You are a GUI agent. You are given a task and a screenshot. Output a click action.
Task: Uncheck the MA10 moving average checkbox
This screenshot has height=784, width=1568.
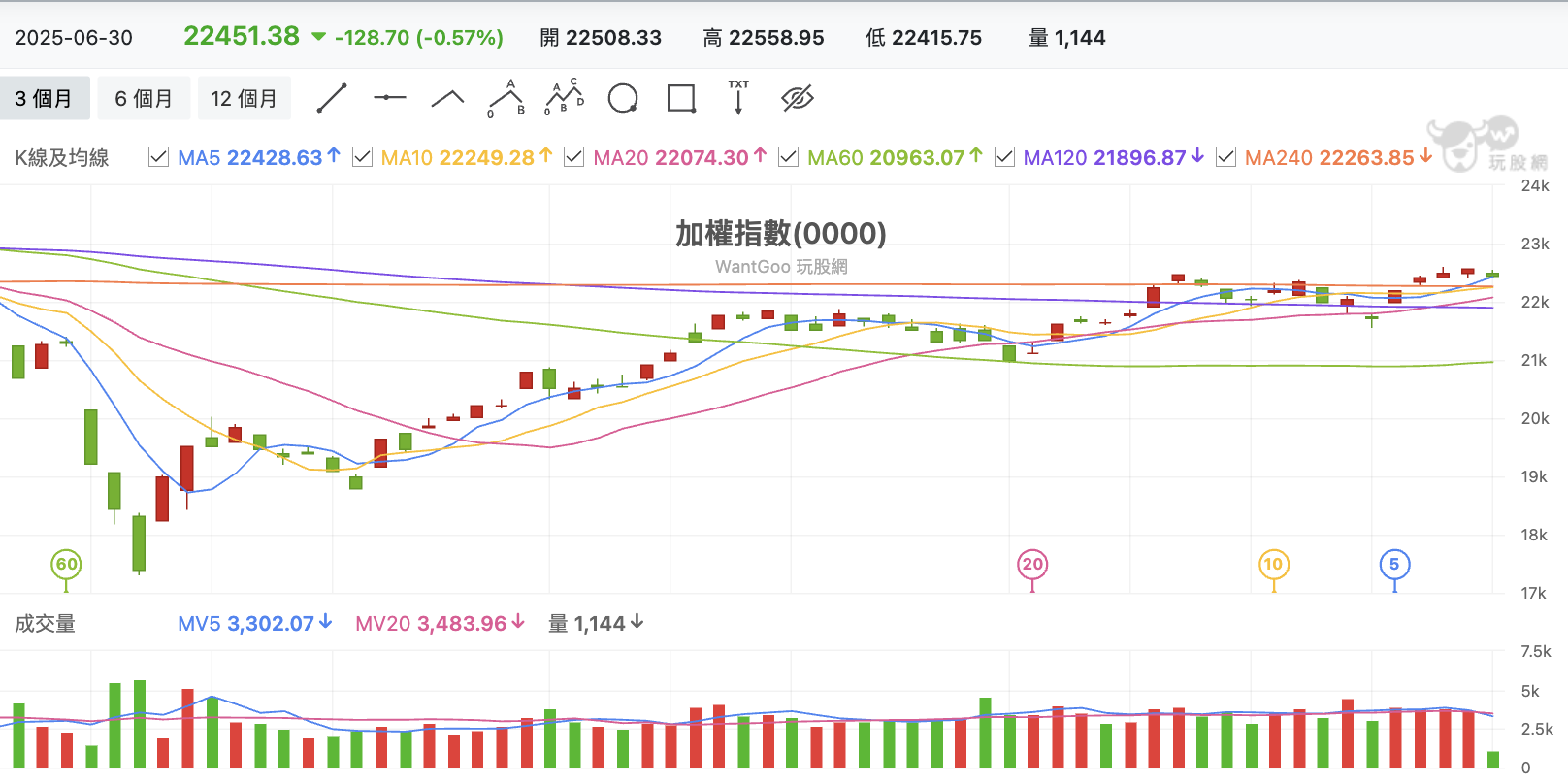[x=362, y=157]
